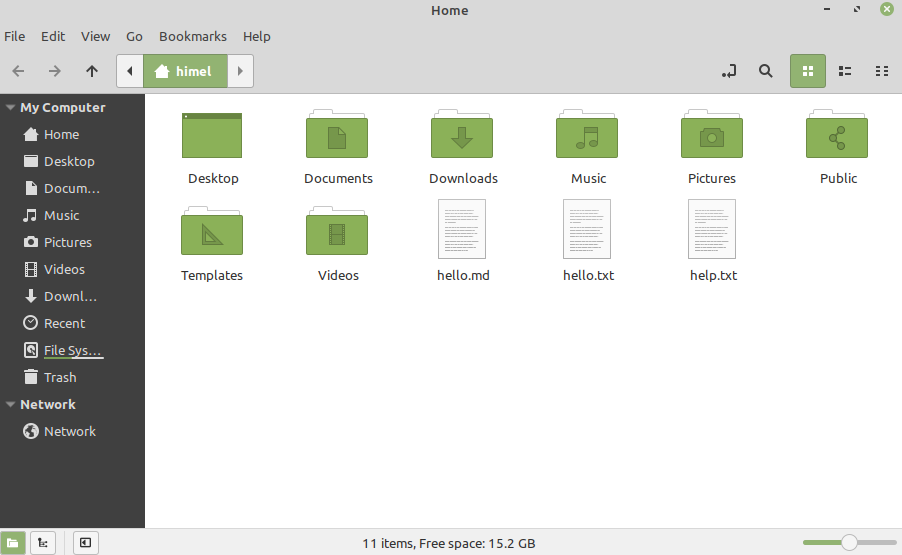
Task: Switch to list view
Action: click(x=845, y=71)
